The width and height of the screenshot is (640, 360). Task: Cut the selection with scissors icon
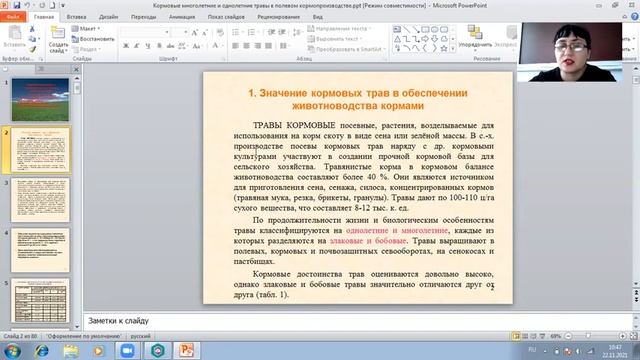32,29
